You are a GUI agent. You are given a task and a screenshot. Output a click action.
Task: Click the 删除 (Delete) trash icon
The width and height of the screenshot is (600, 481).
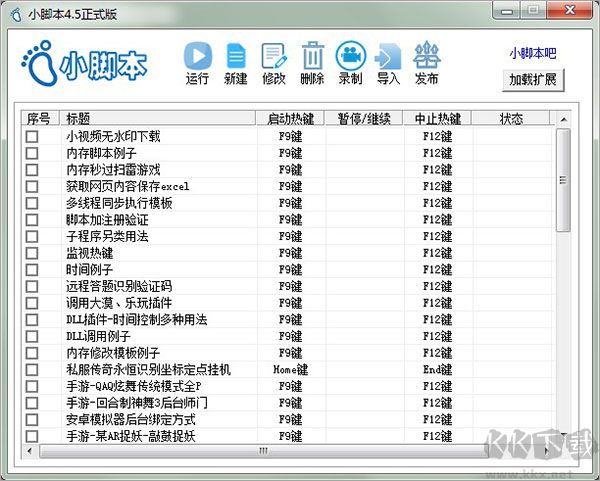312,56
